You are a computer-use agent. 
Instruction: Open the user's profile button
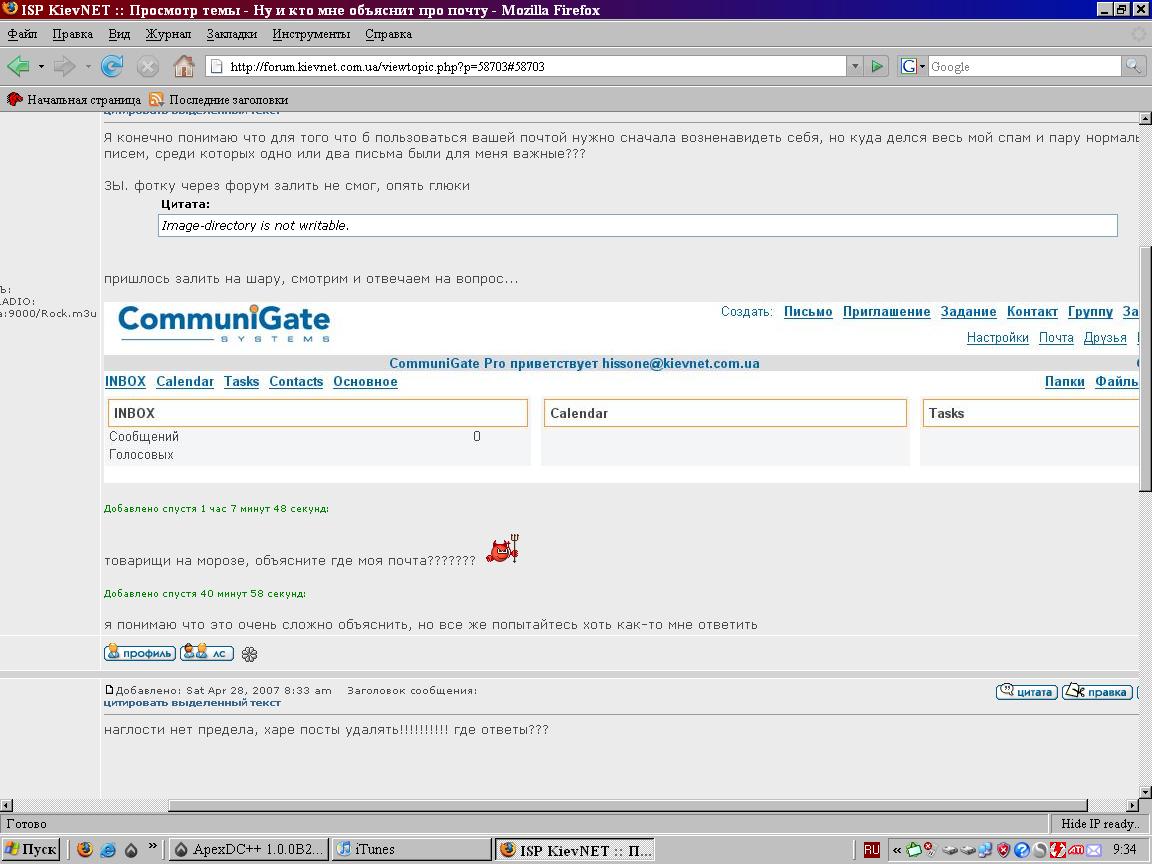[140, 653]
